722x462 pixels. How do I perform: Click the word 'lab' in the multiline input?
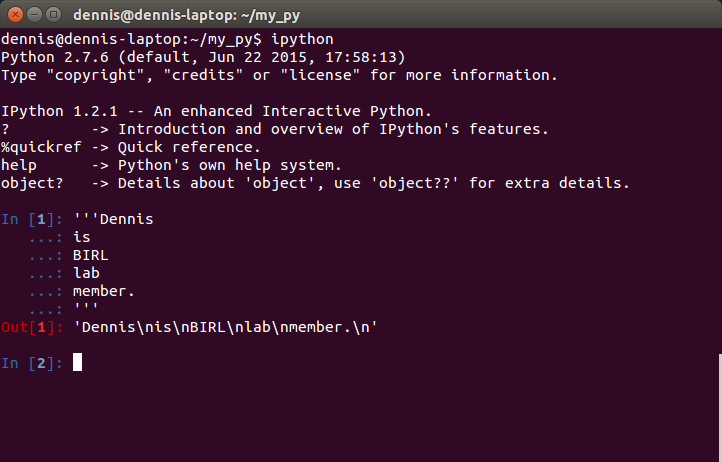[x=86, y=273]
